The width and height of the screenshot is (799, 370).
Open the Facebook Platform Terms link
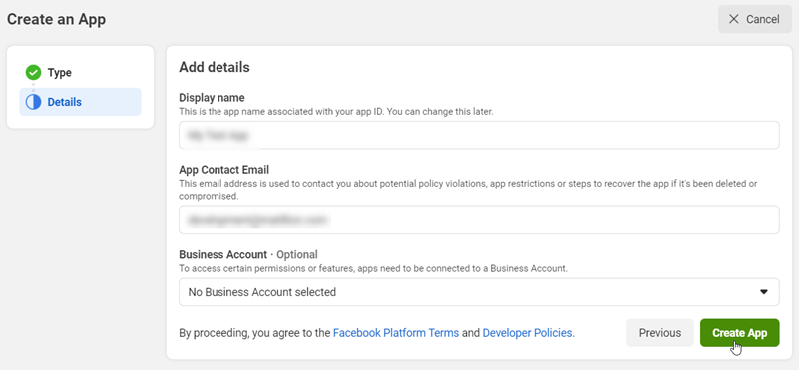(396, 333)
